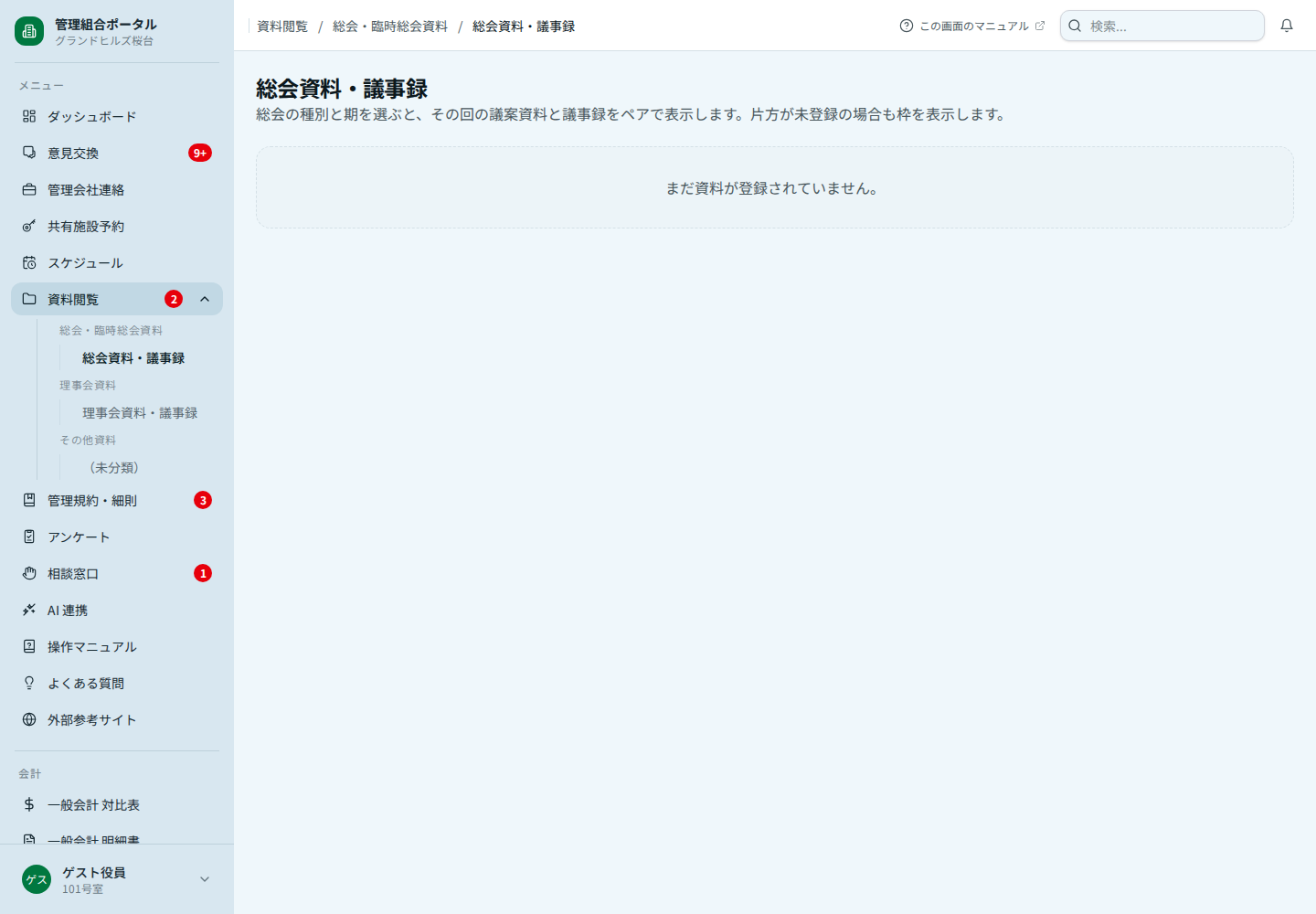Click the search magnifier icon

point(1075,26)
